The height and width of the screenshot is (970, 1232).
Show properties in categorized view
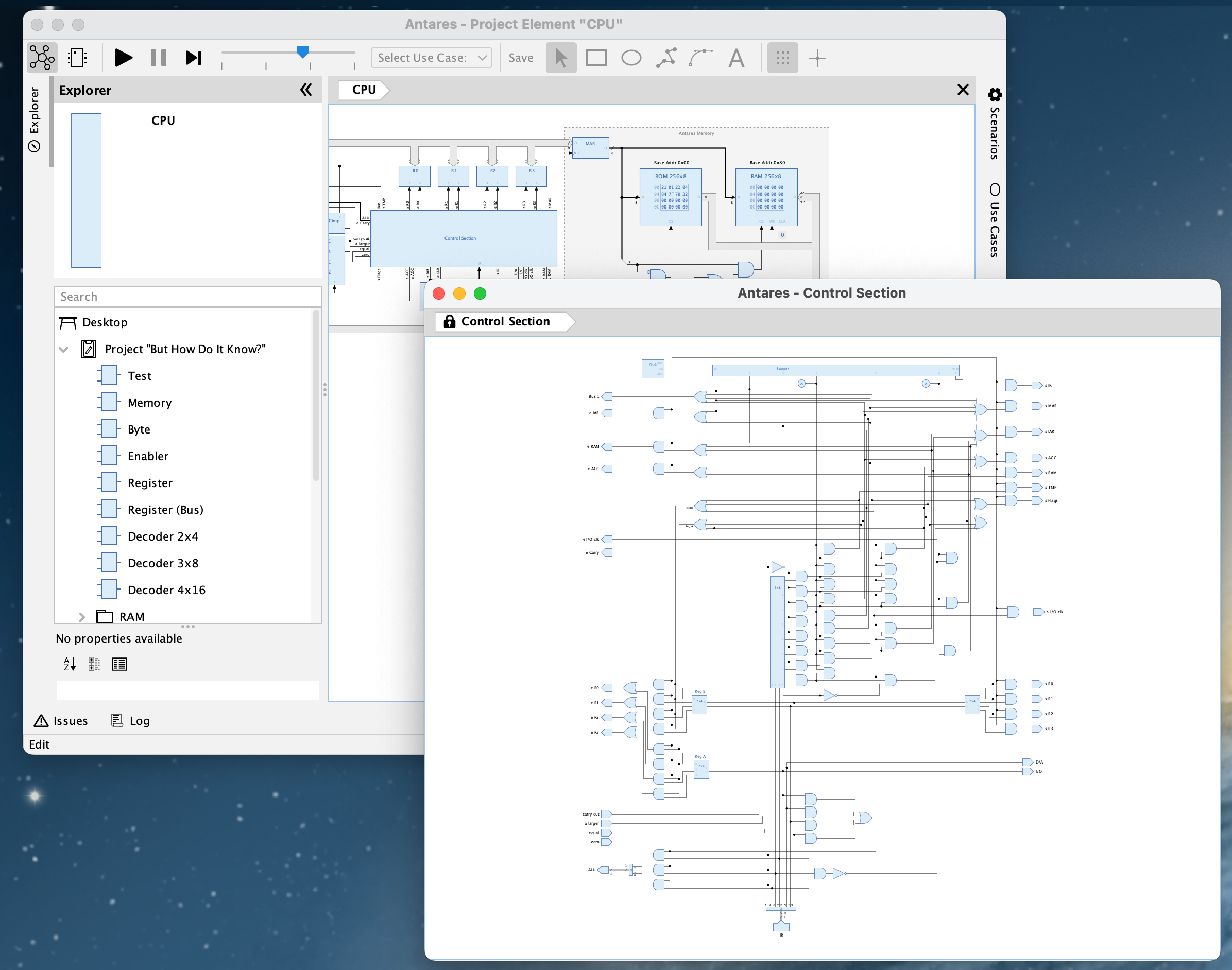pos(94,663)
